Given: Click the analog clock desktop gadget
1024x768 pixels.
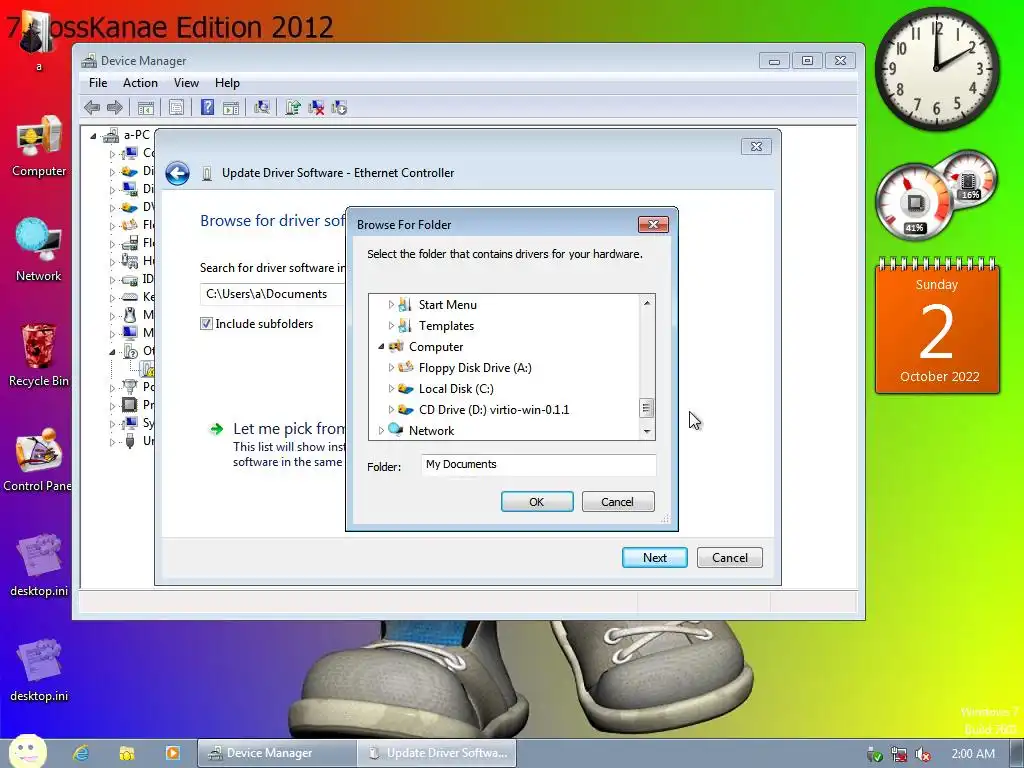Looking at the screenshot, I should pyautogui.click(x=937, y=69).
